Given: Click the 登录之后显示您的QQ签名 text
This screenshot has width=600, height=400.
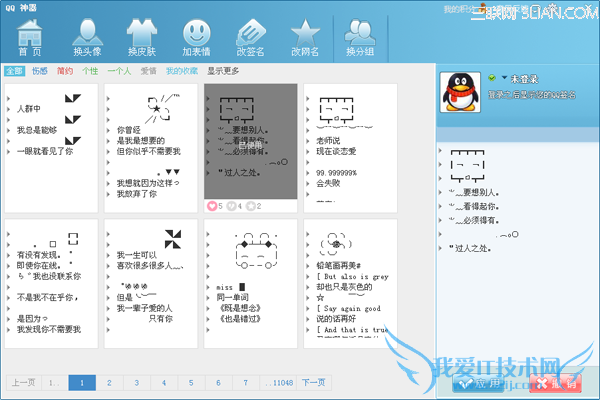Looking at the screenshot, I should [532, 95].
